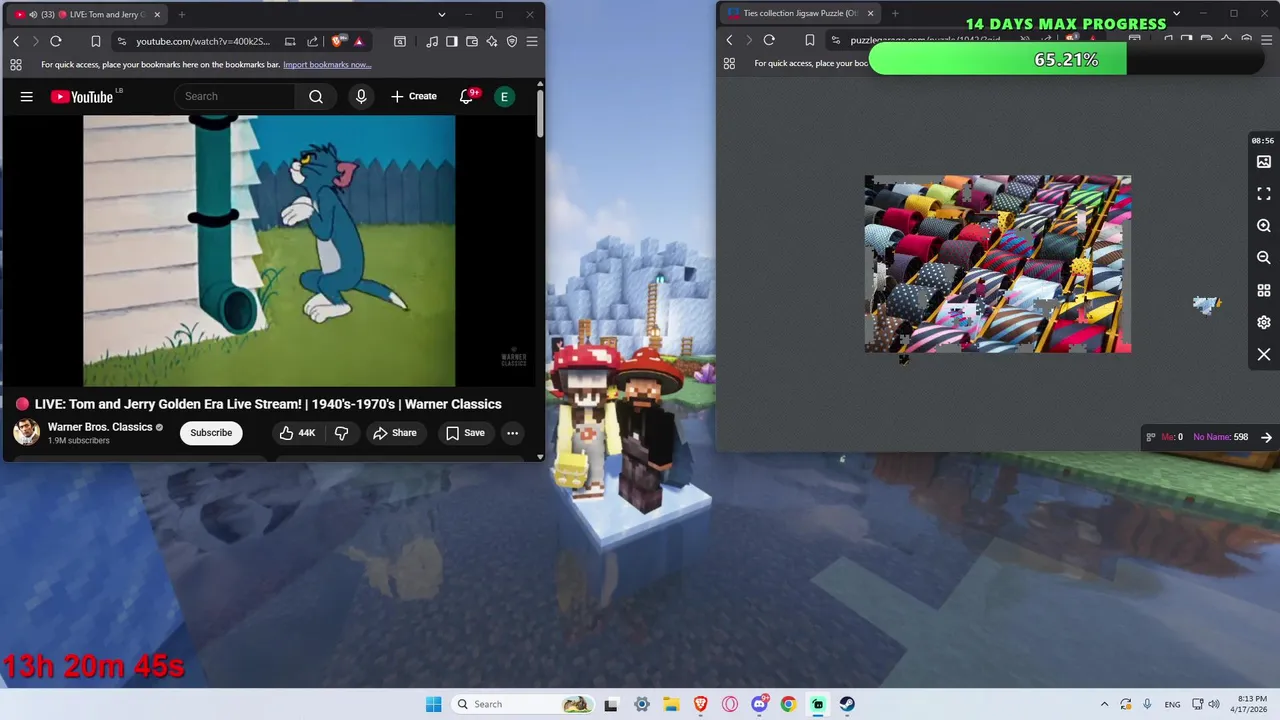The image size is (1280, 720).
Task: Pick up the loose puzzle piece on the right
Action: [1207, 304]
